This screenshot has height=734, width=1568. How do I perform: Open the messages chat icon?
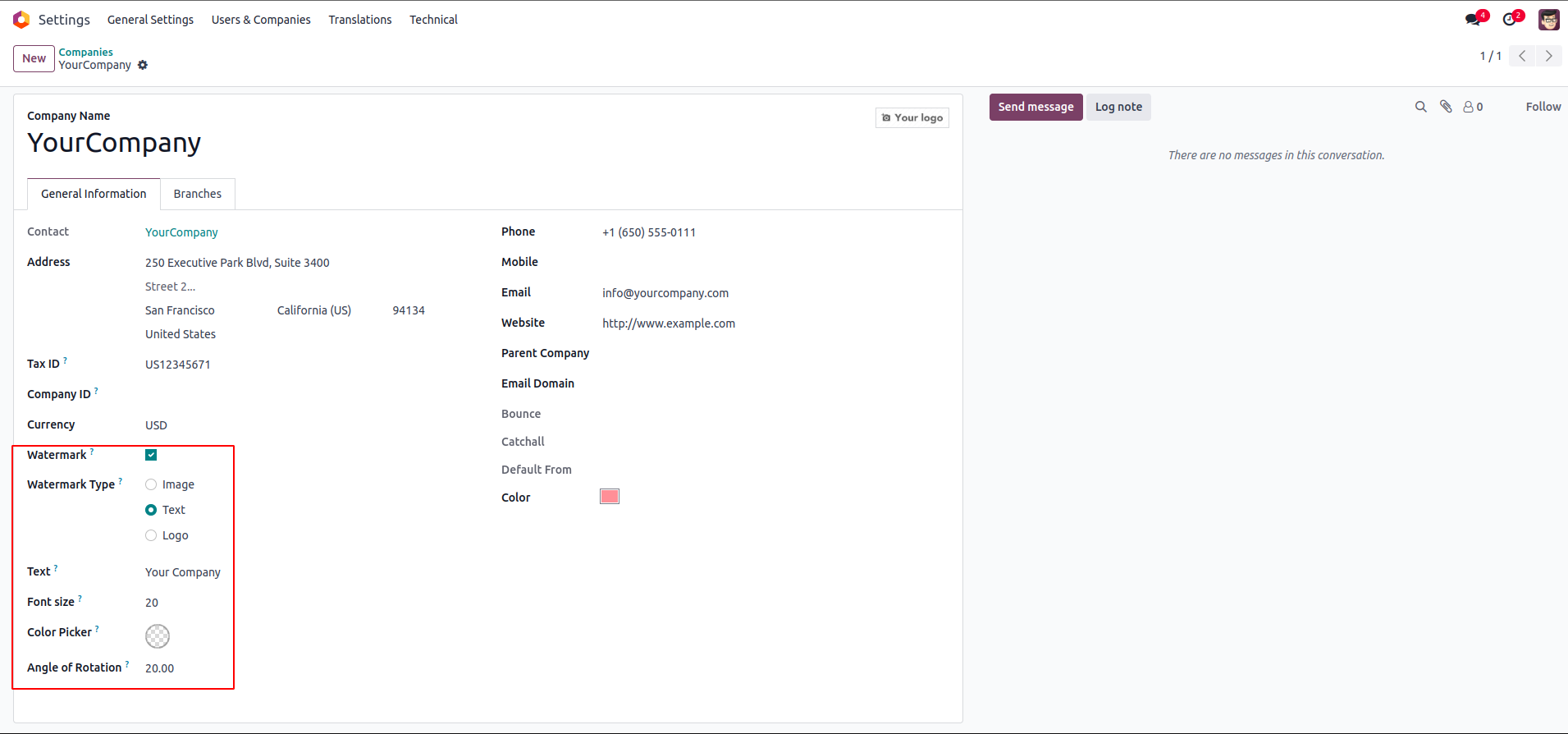[x=1474, y=20]
